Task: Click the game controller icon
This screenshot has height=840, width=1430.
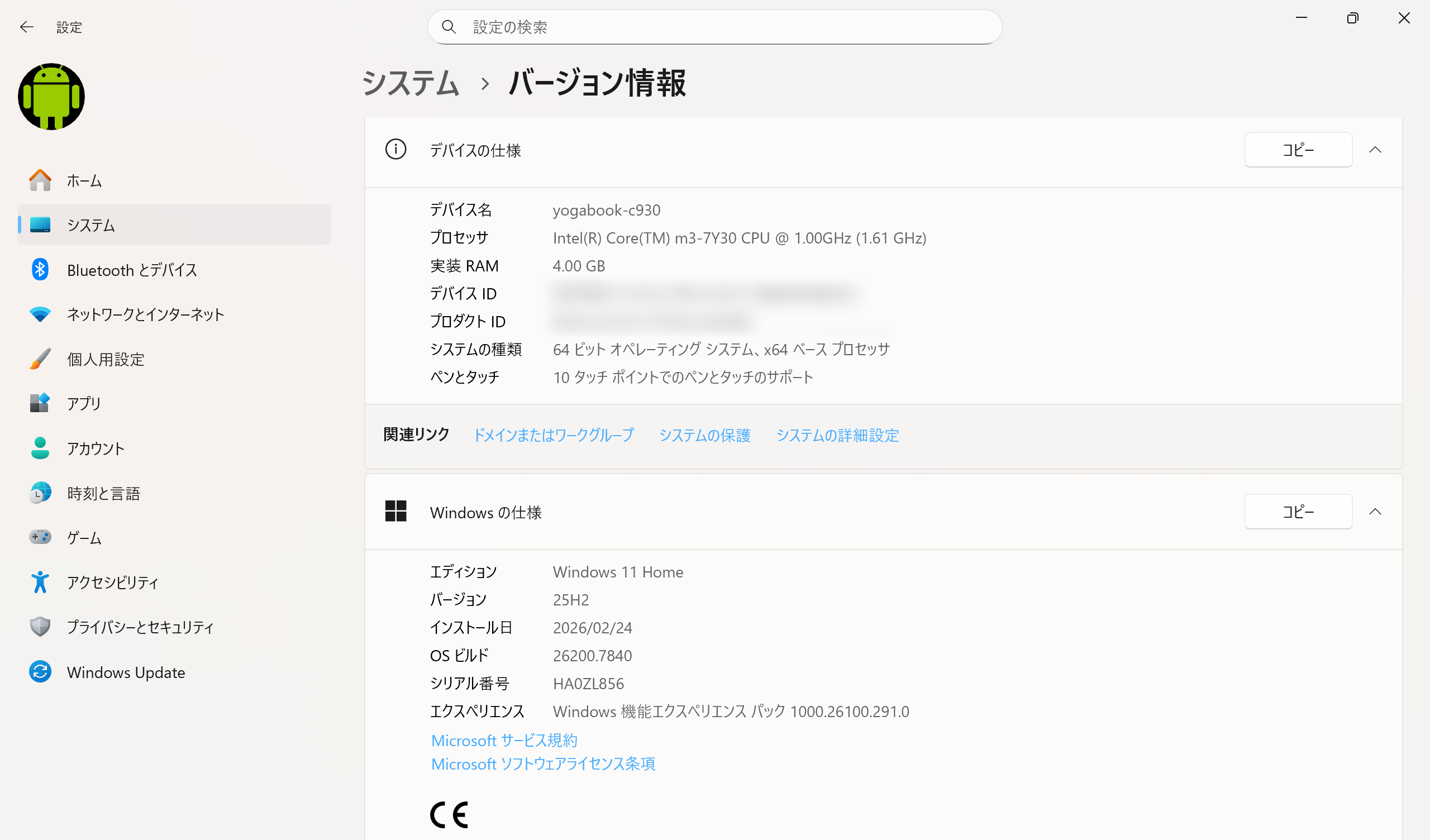Action: pyautogui.click(x=40, y=537)
